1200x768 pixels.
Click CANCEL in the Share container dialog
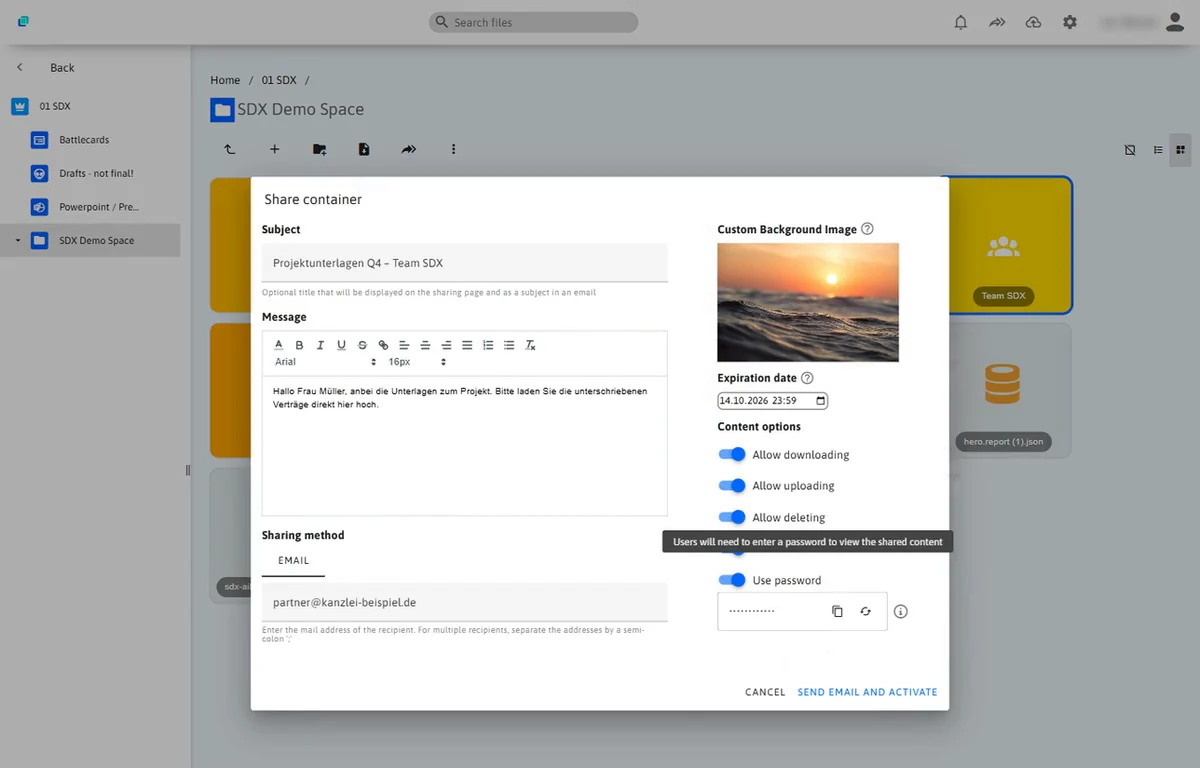(765, 692)
